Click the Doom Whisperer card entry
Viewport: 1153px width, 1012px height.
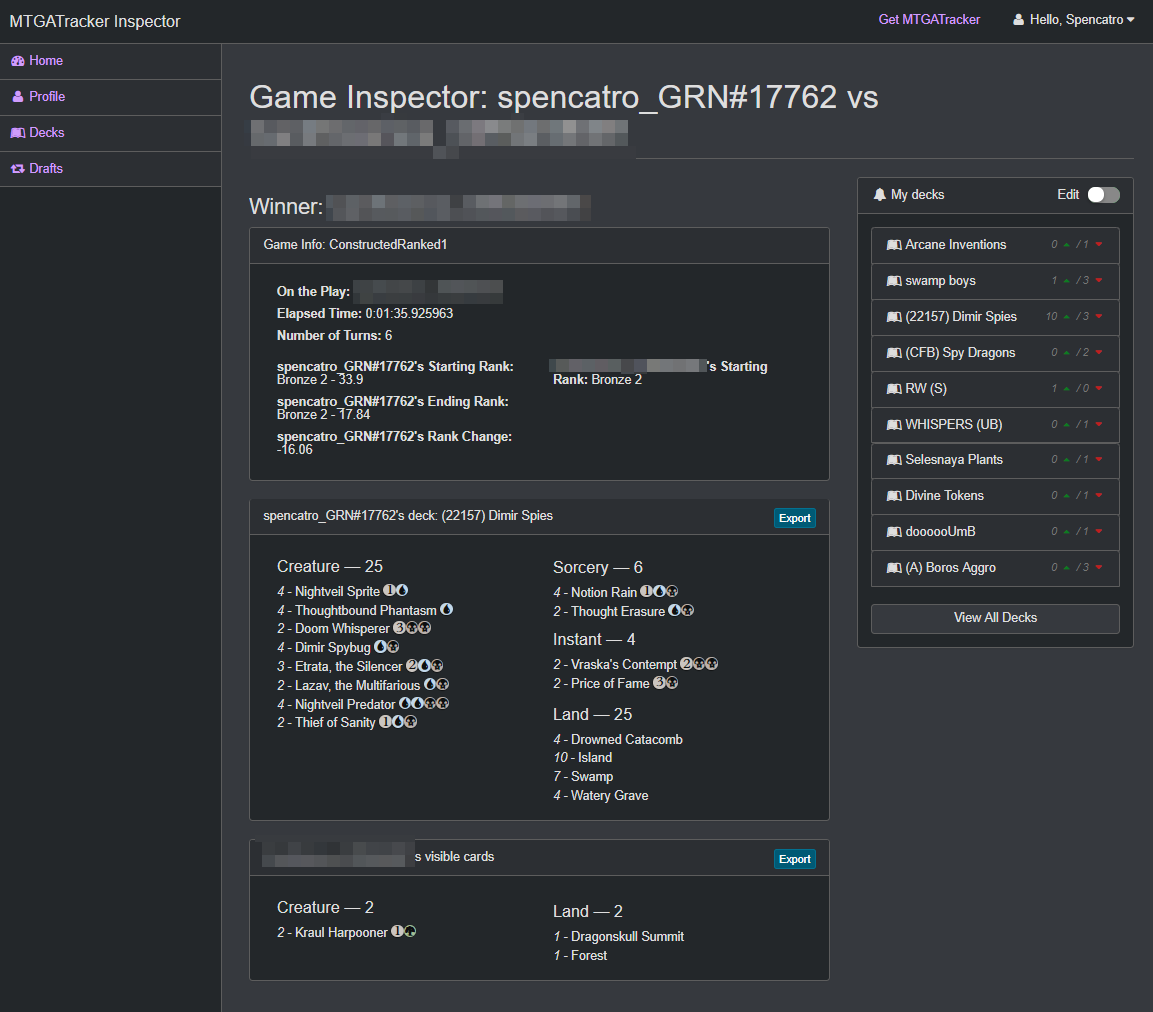[x=354, y=629]
